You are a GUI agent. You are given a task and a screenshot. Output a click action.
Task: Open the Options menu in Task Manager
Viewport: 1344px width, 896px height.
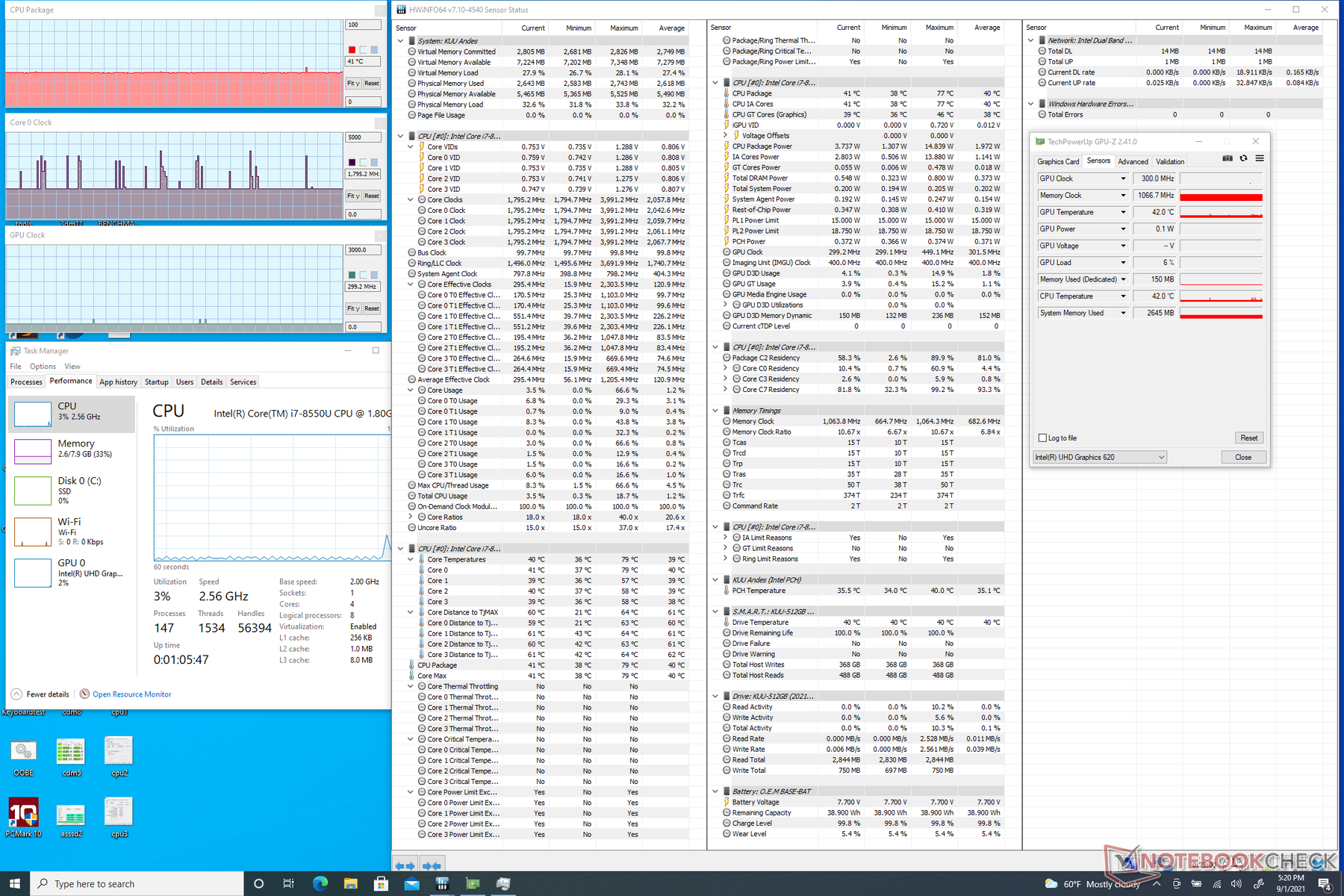click(x=43, y=366)
